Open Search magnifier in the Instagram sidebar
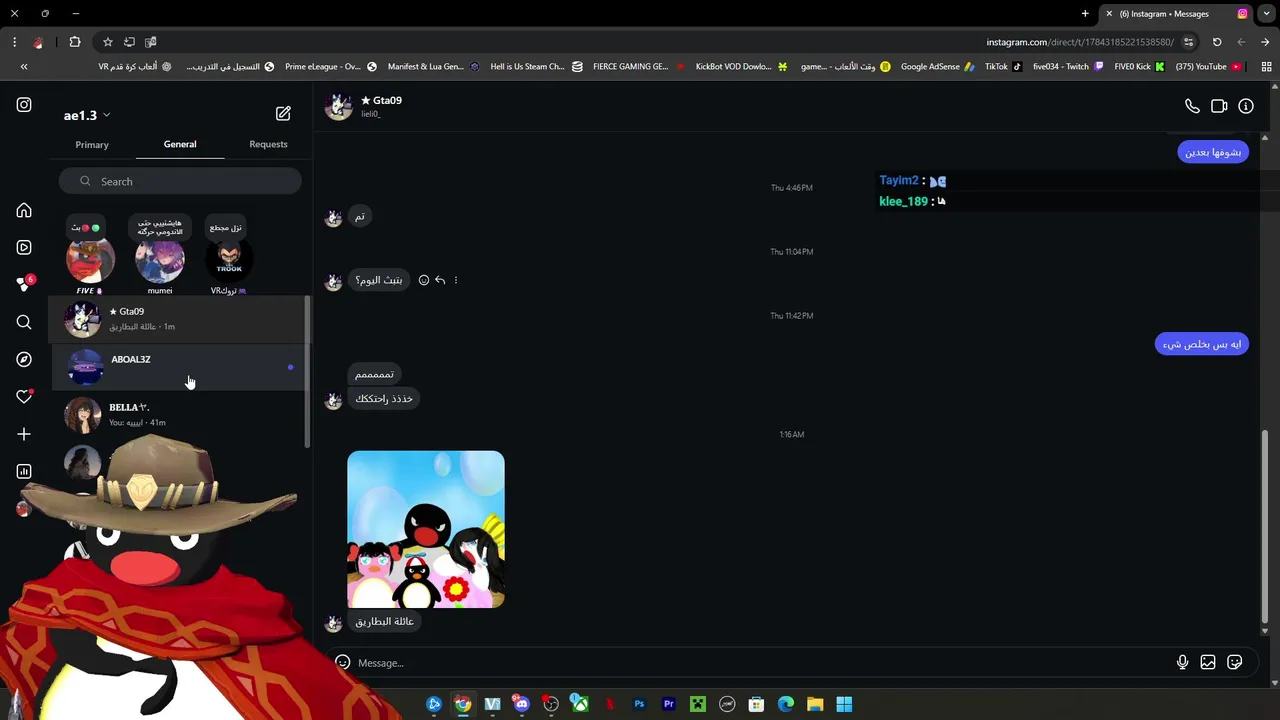Screen dimensions: 1280x720 point(24,322)
